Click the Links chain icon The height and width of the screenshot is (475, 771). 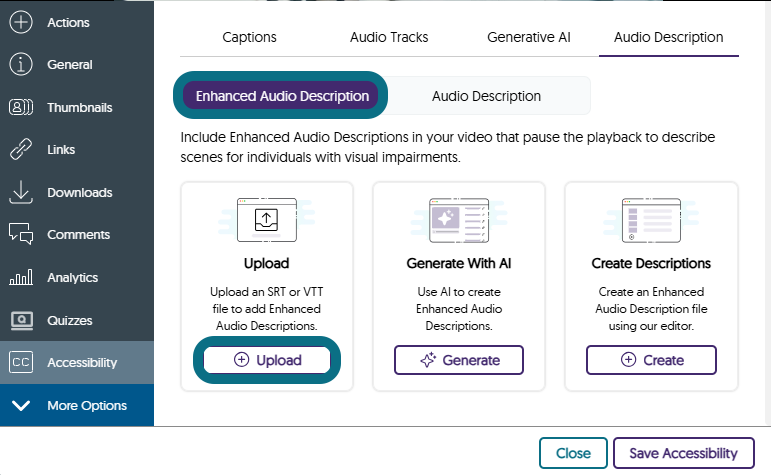pyautogui.click(x=21, y=149)
